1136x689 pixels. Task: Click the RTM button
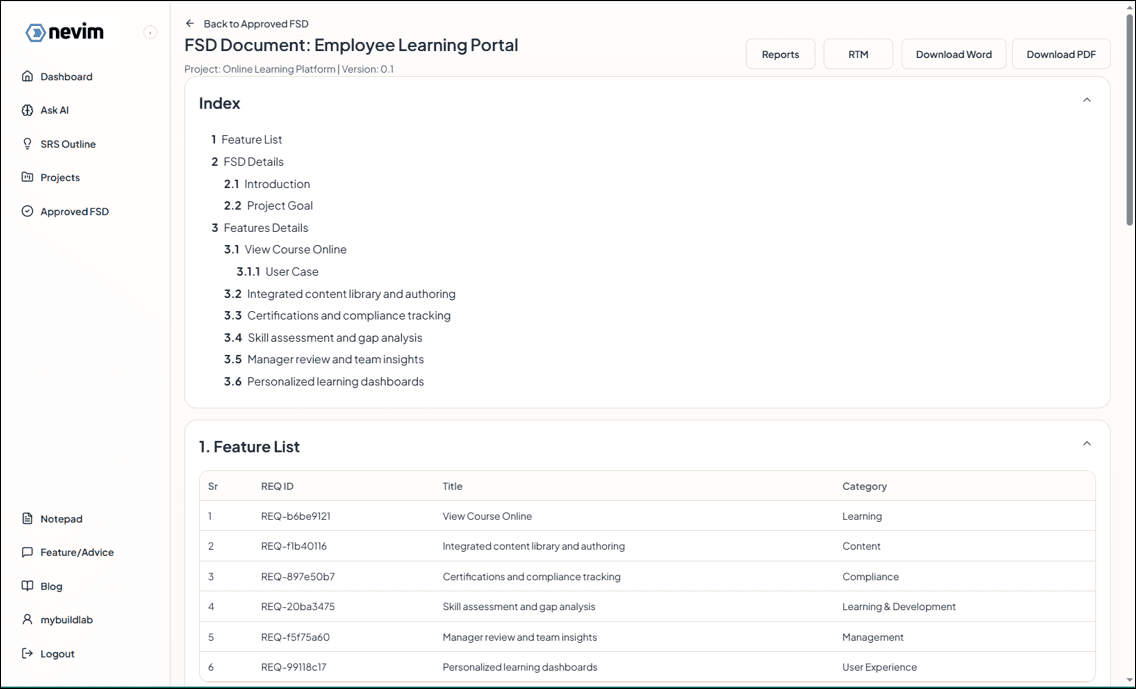click(858, 55)
